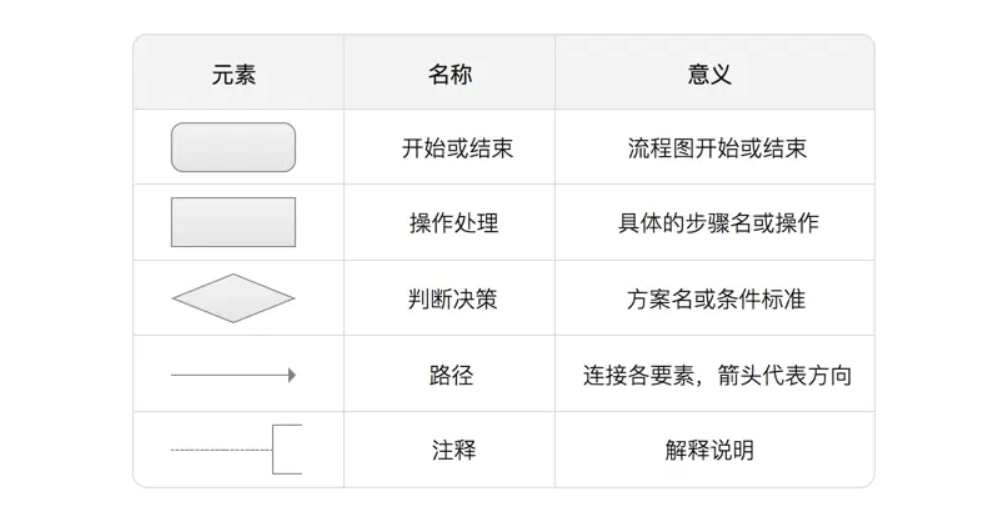
Task: Click the rounded rectangle start/end shape
Action: 234,147
